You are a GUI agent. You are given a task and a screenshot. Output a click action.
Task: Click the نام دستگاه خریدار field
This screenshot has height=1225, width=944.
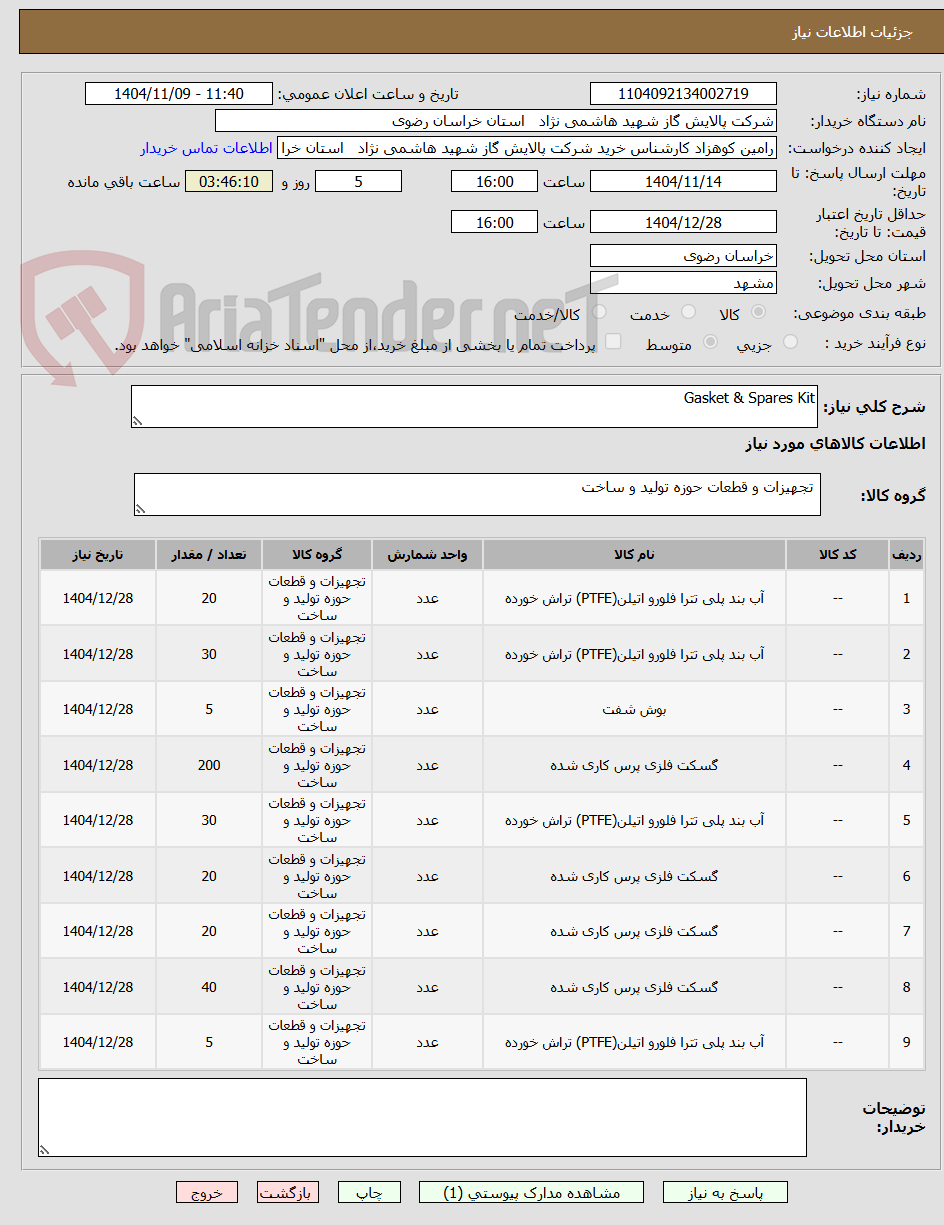coord(496,121)
